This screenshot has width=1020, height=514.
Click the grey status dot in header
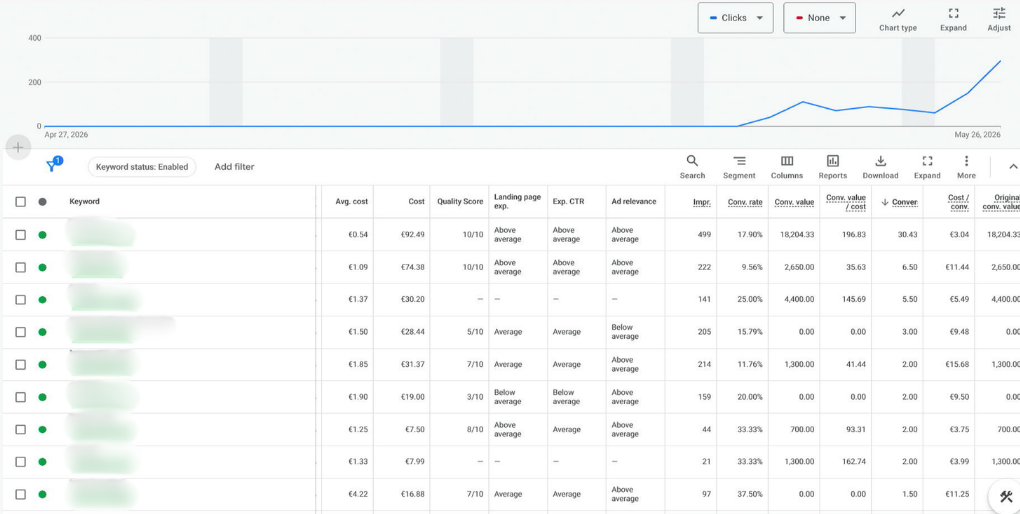click(42, 202)
